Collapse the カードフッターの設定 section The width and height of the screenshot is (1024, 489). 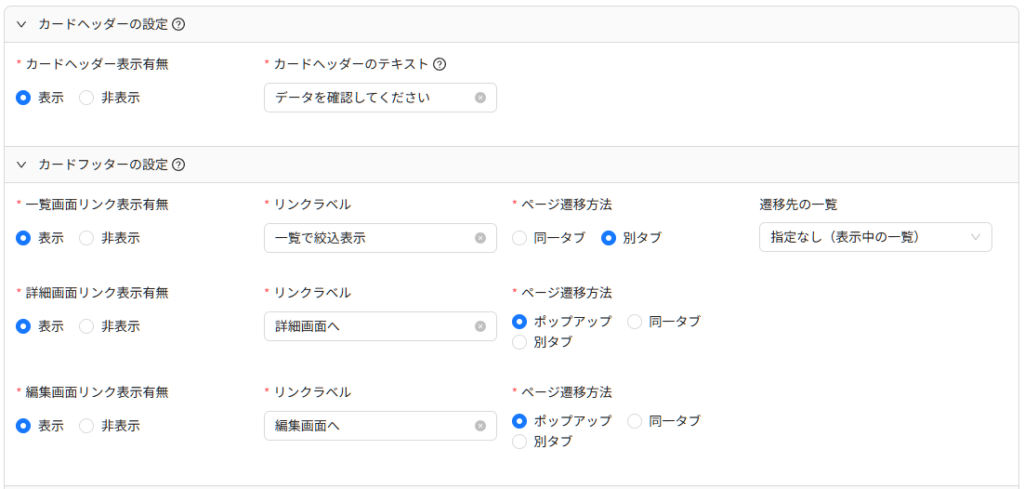[22, 165]
